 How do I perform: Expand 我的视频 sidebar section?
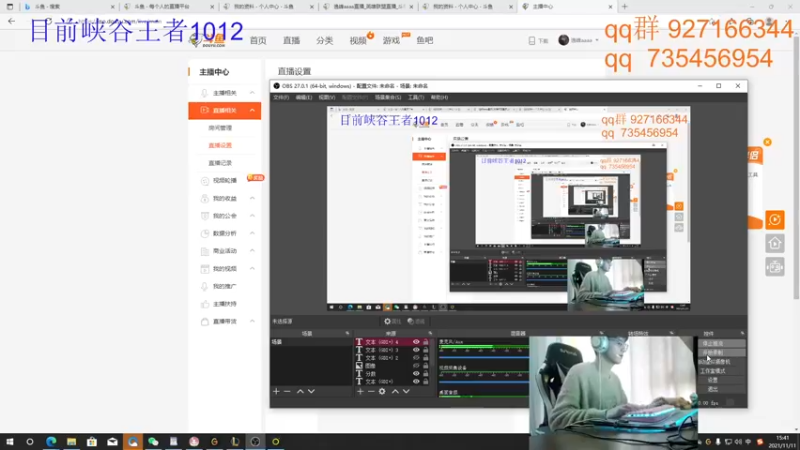pyautogui.click(x=252, y=268)
